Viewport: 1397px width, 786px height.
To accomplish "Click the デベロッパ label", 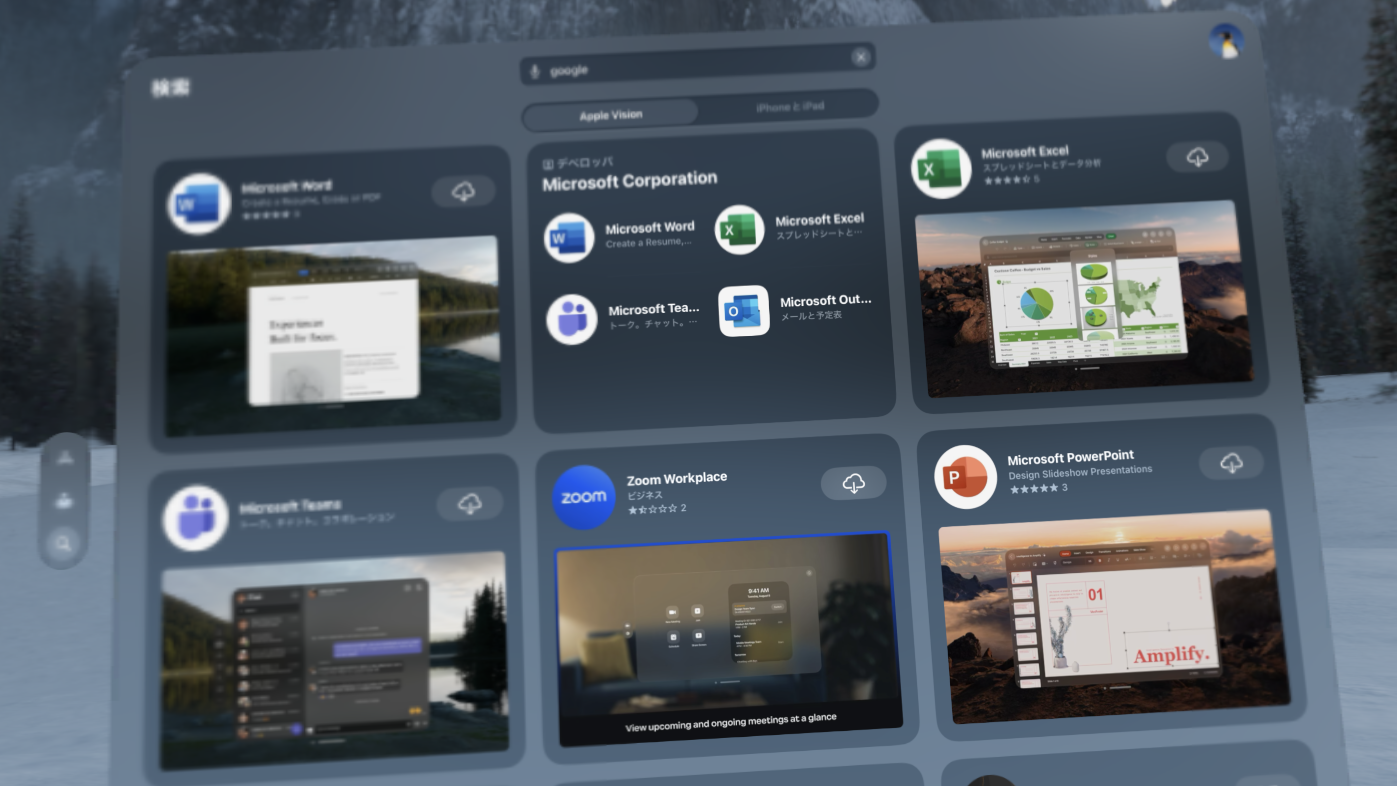I will click(x=578, y=162).
